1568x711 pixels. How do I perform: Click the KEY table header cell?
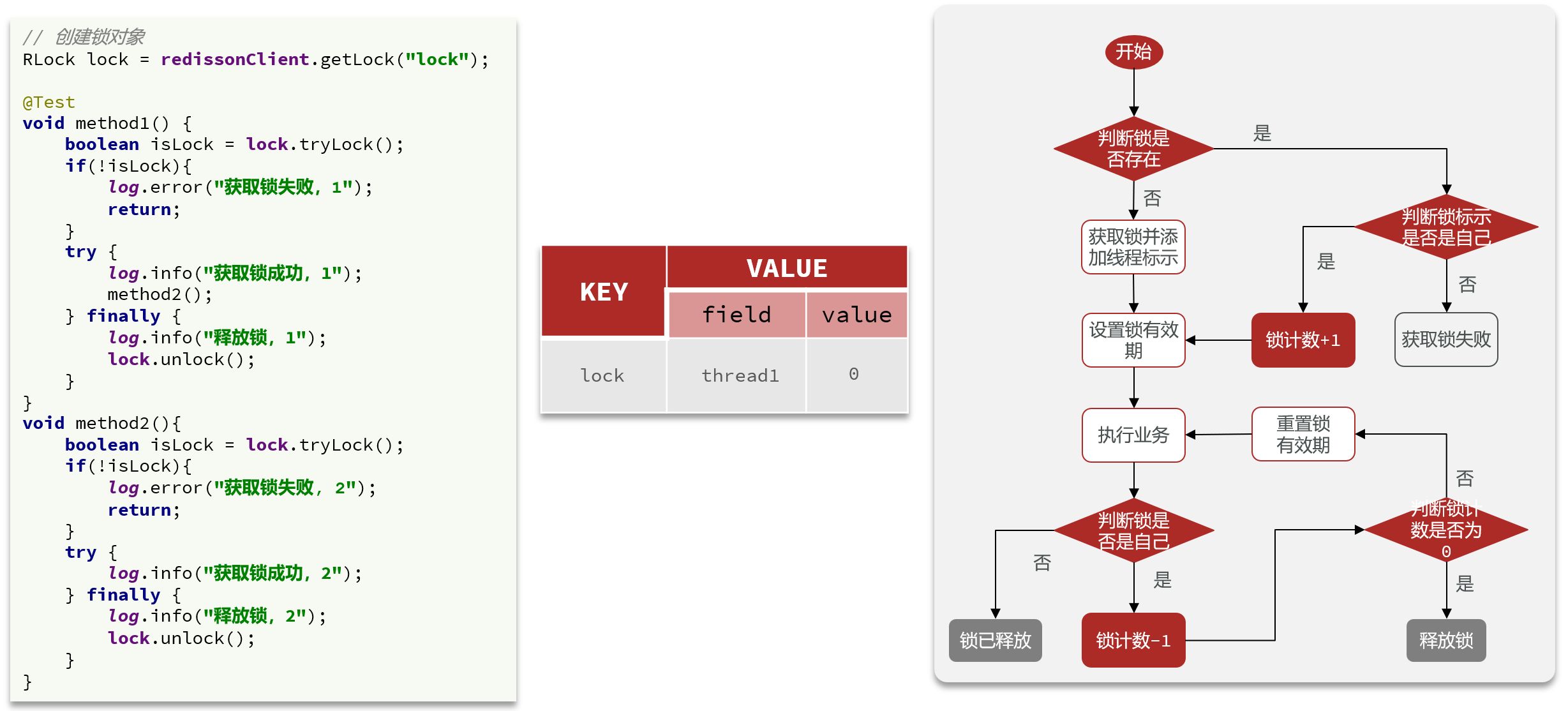604,292
